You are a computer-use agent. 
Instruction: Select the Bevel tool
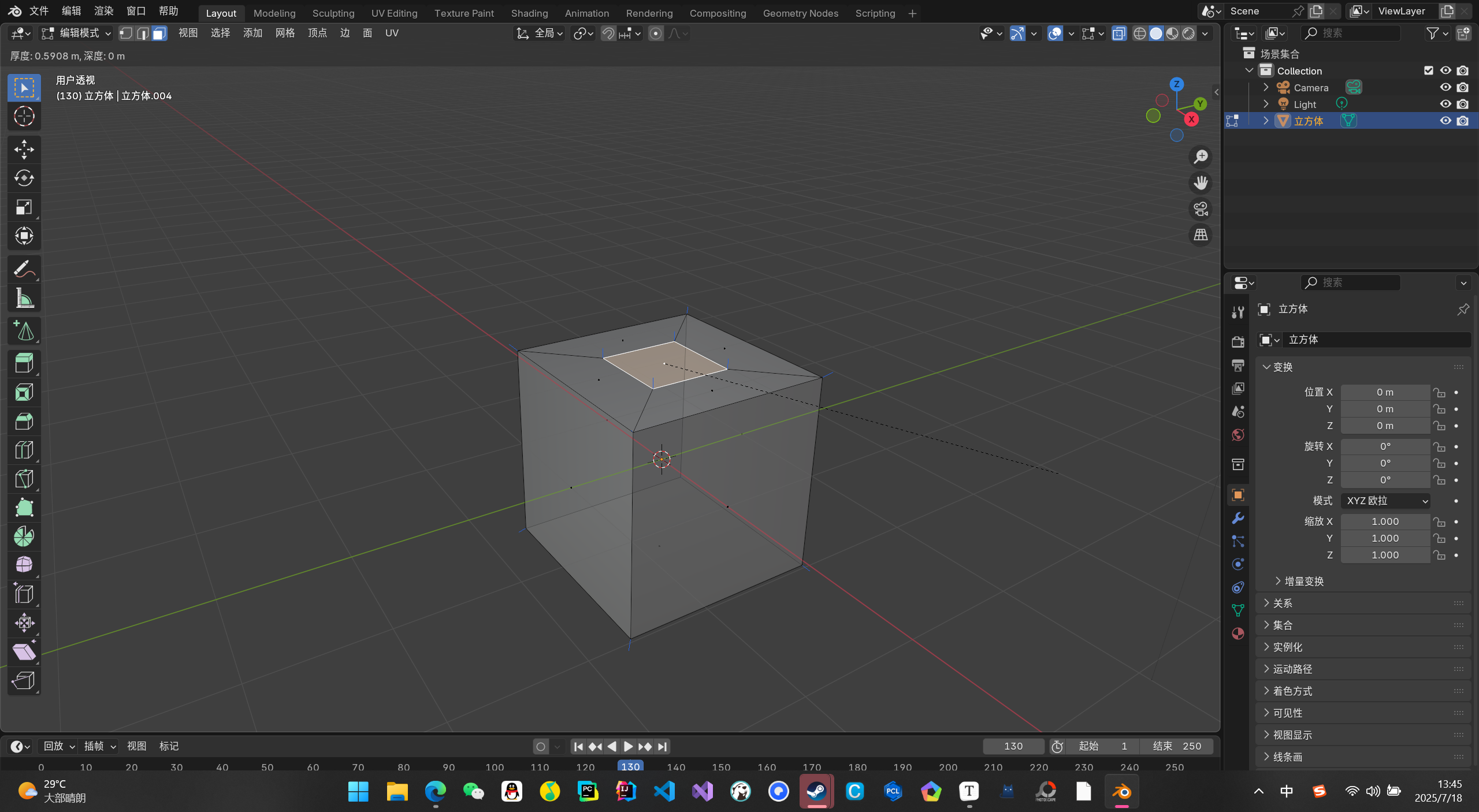pos(24,421)
